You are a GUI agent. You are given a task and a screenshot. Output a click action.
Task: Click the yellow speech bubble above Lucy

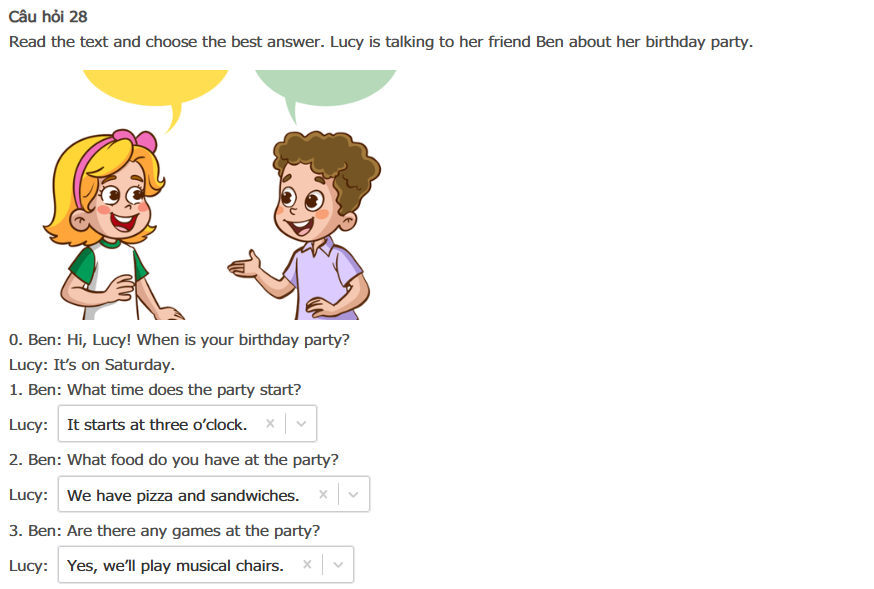tap(155, 88)
